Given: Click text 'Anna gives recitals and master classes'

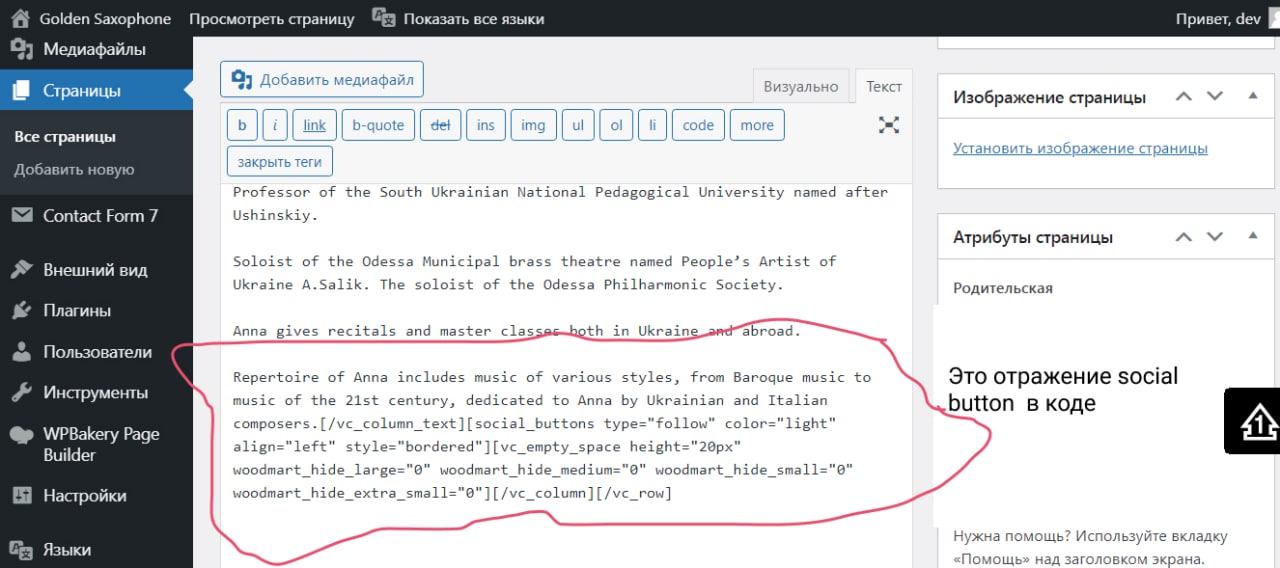Looking at the screenshot, I should 397,331.
